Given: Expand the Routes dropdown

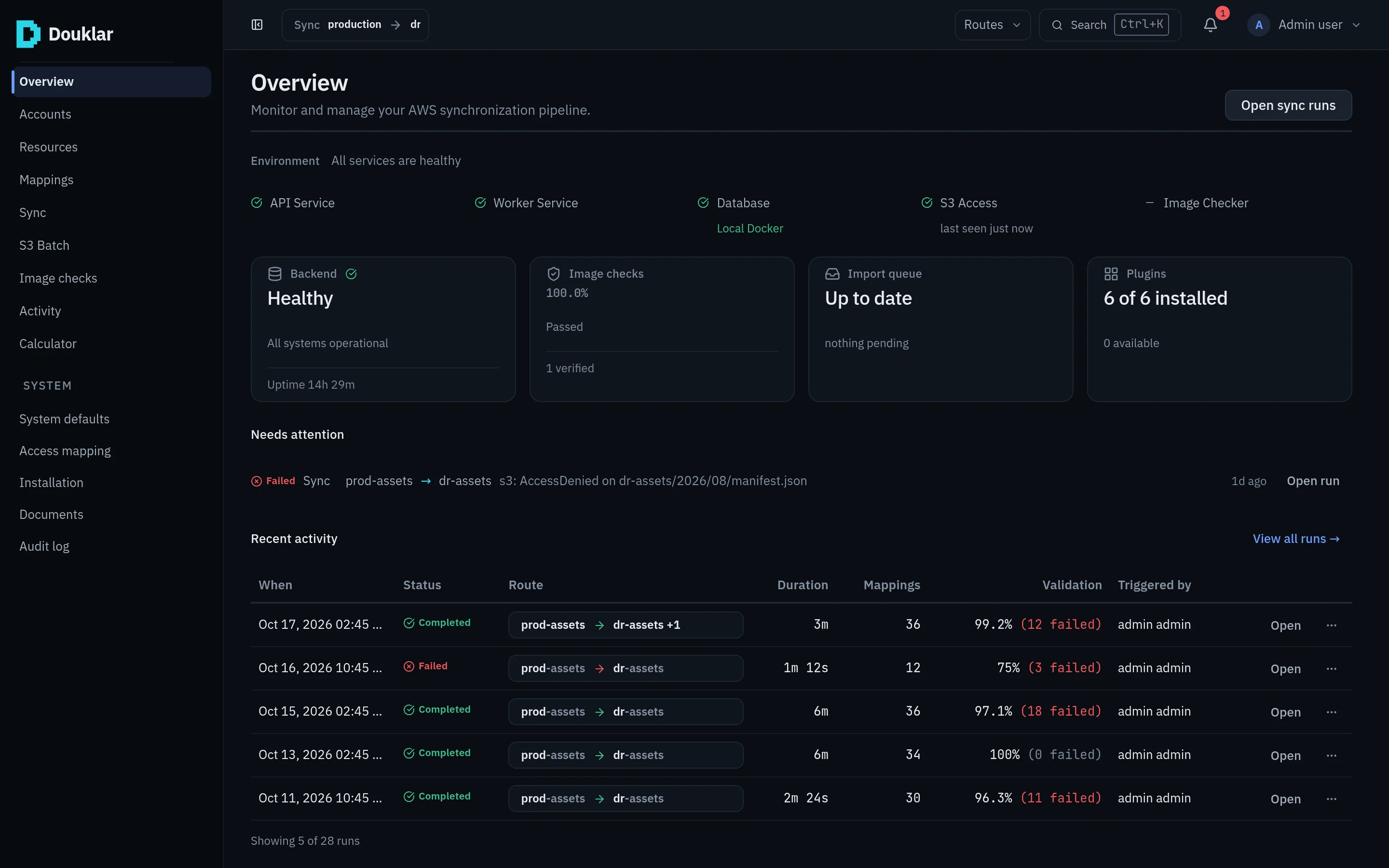Looking at the screenshot, I should (993, 25).
